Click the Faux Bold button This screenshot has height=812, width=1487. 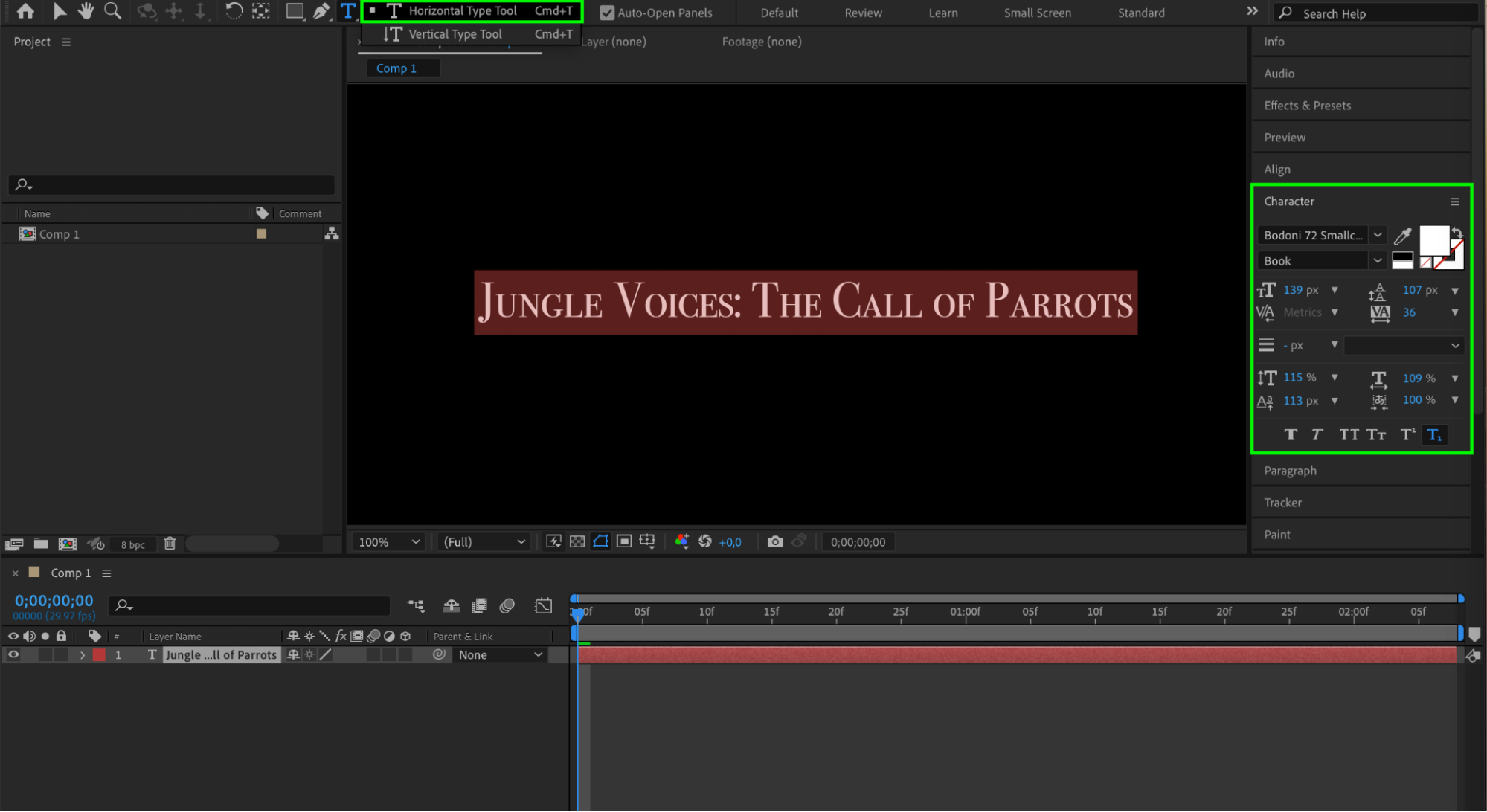1291,435
